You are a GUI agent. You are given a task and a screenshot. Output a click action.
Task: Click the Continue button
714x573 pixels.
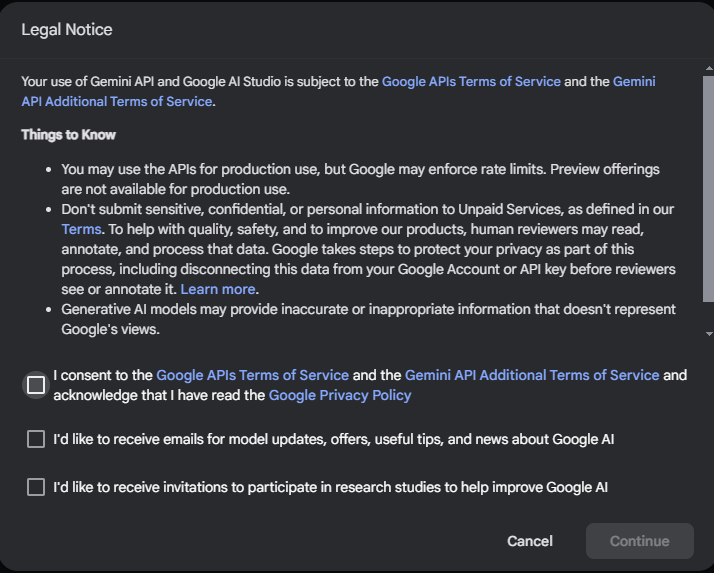tap(639, 541)
